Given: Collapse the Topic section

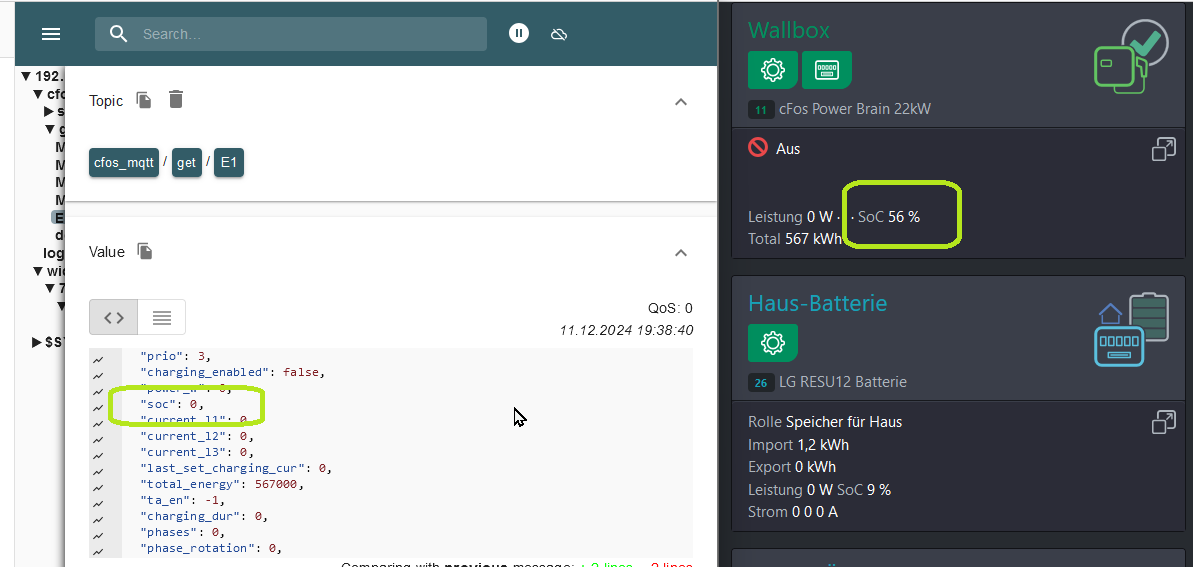Looking at the screenshot, I should (681, 101).
